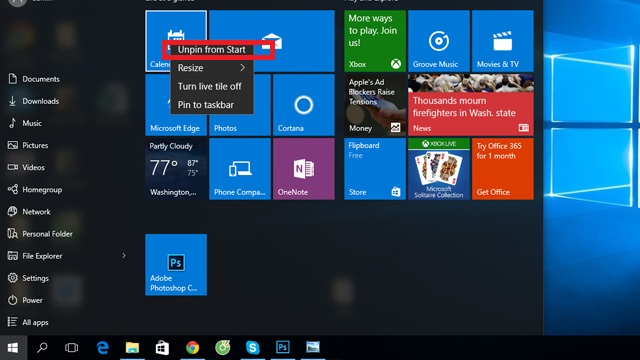This screenshot has width=640, height=360.
Task: Open Downloads folder from Start list
Action: (33, 101)
